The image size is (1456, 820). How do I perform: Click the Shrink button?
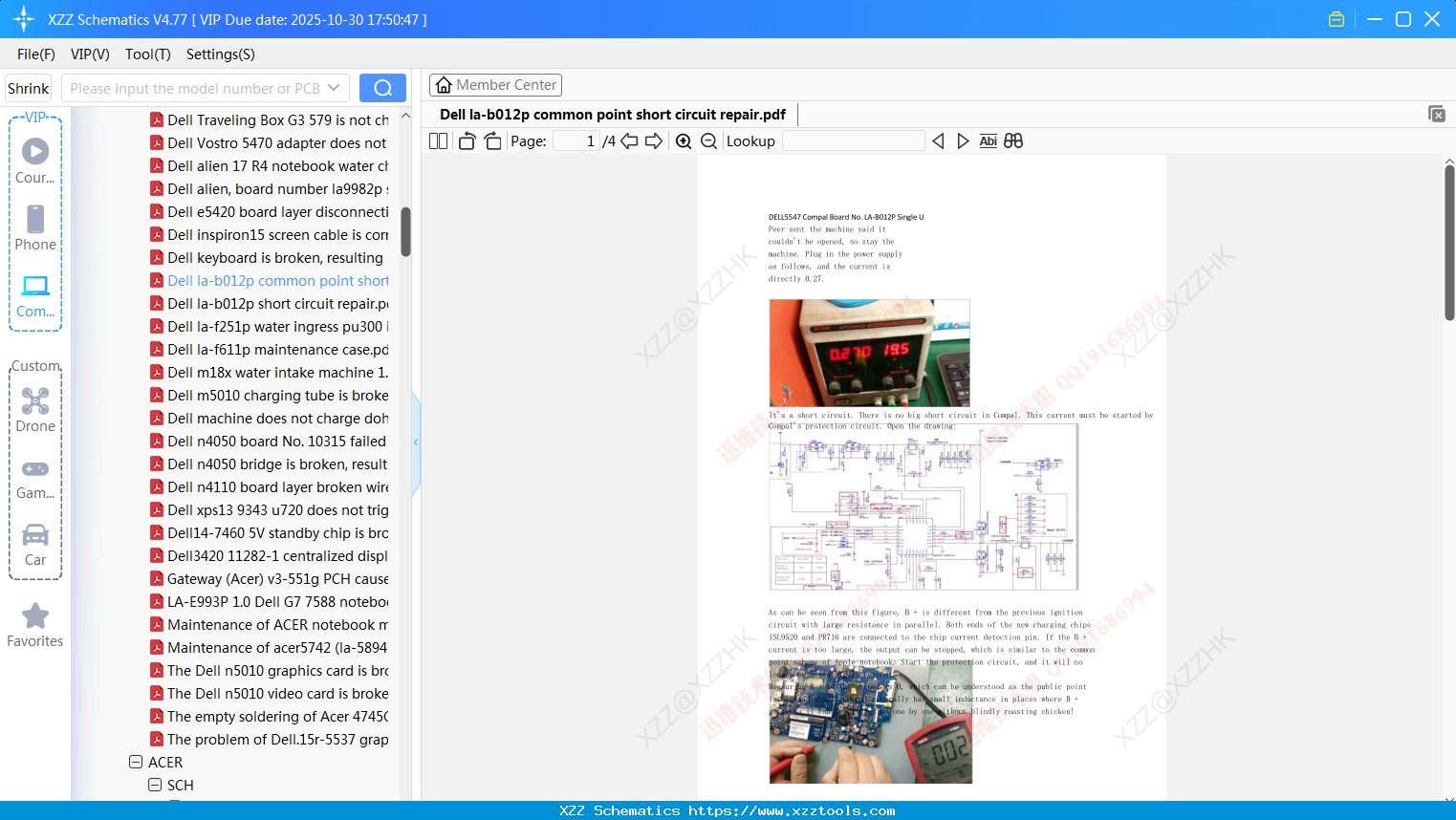[29, 88]
